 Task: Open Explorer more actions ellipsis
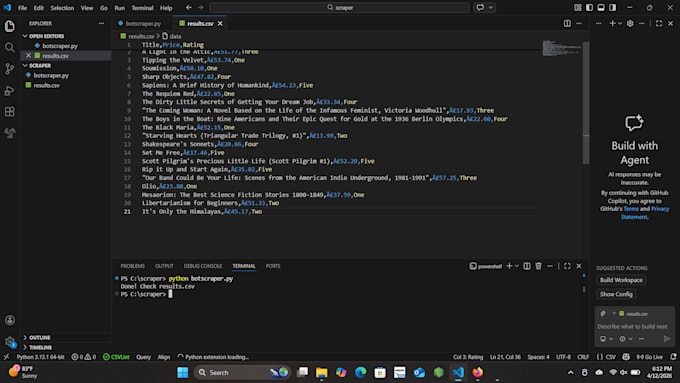(x=101, y=23)
